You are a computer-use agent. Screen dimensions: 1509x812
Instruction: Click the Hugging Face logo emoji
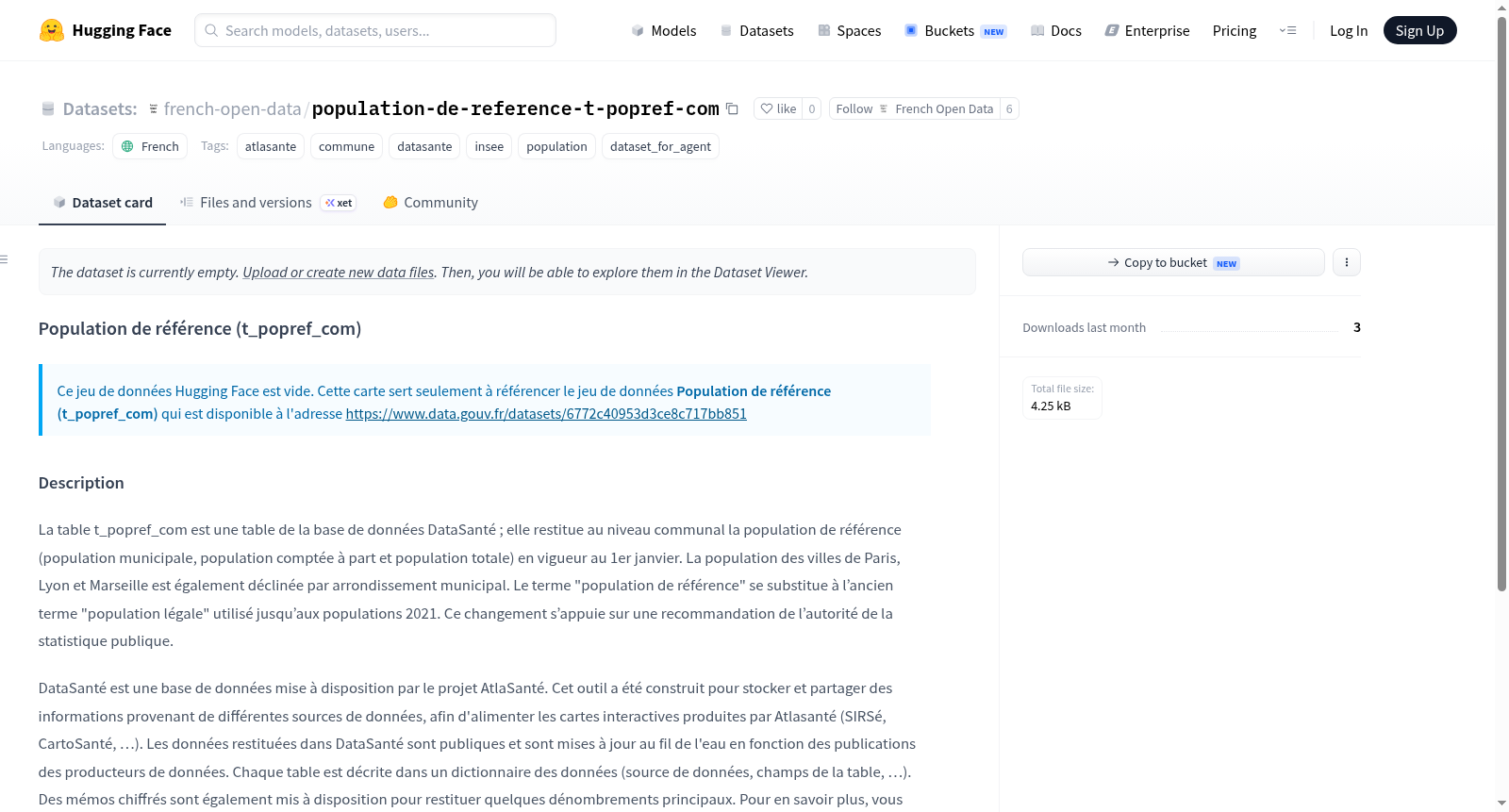click(x=52, y=30)
